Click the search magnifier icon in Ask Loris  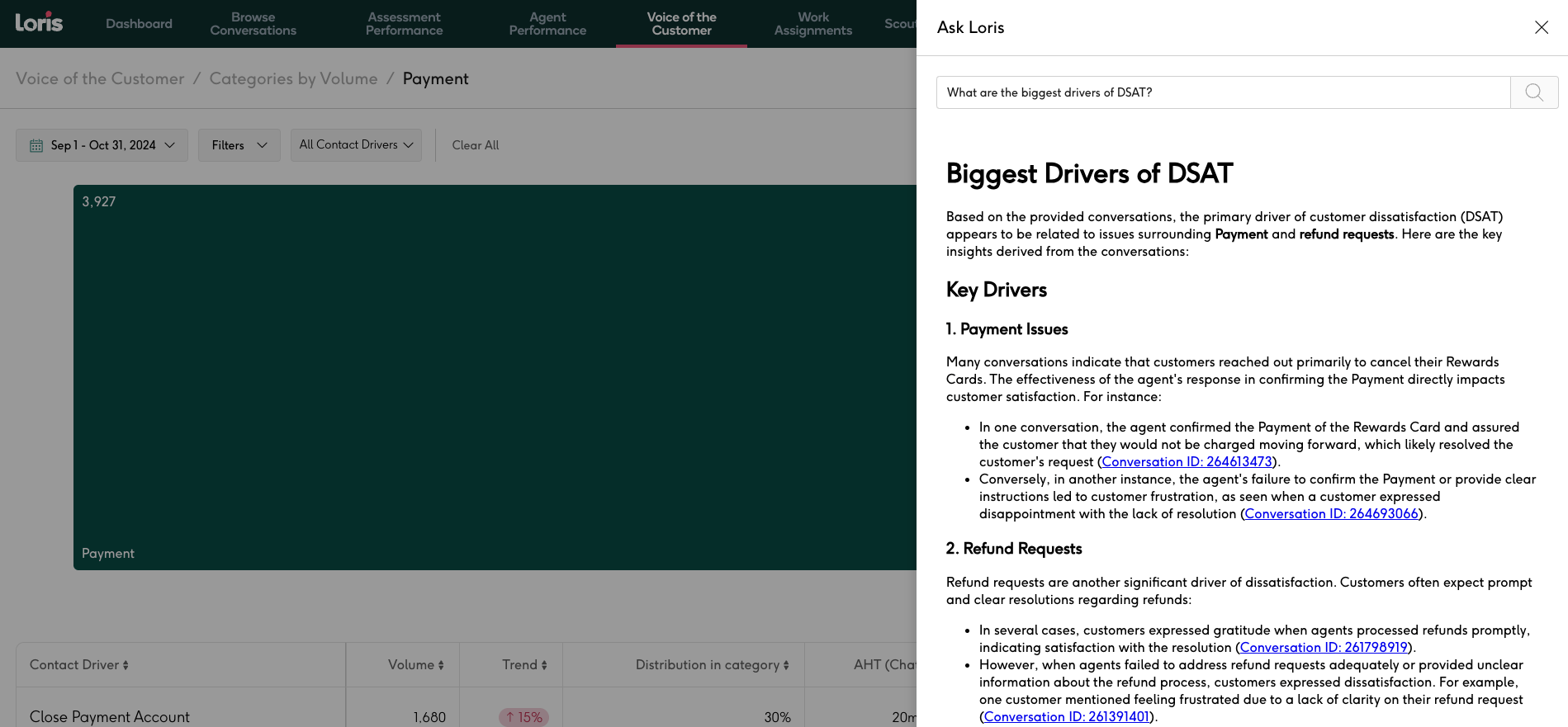tap(1533, 92)
